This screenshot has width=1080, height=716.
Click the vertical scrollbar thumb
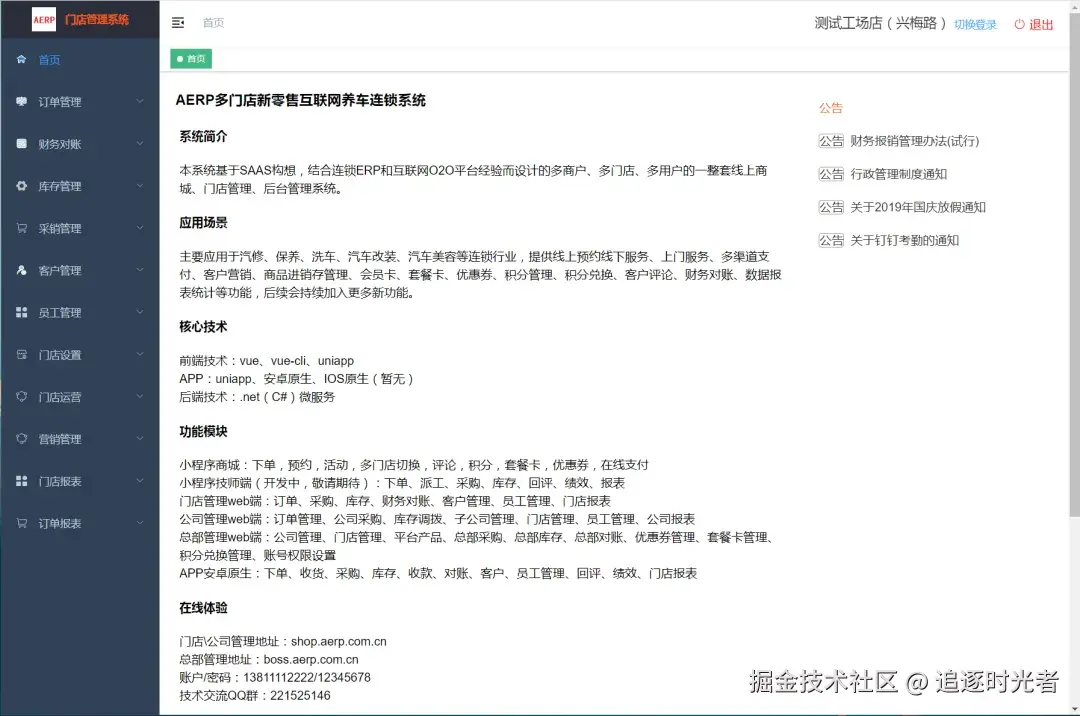tap(1074, 265)
